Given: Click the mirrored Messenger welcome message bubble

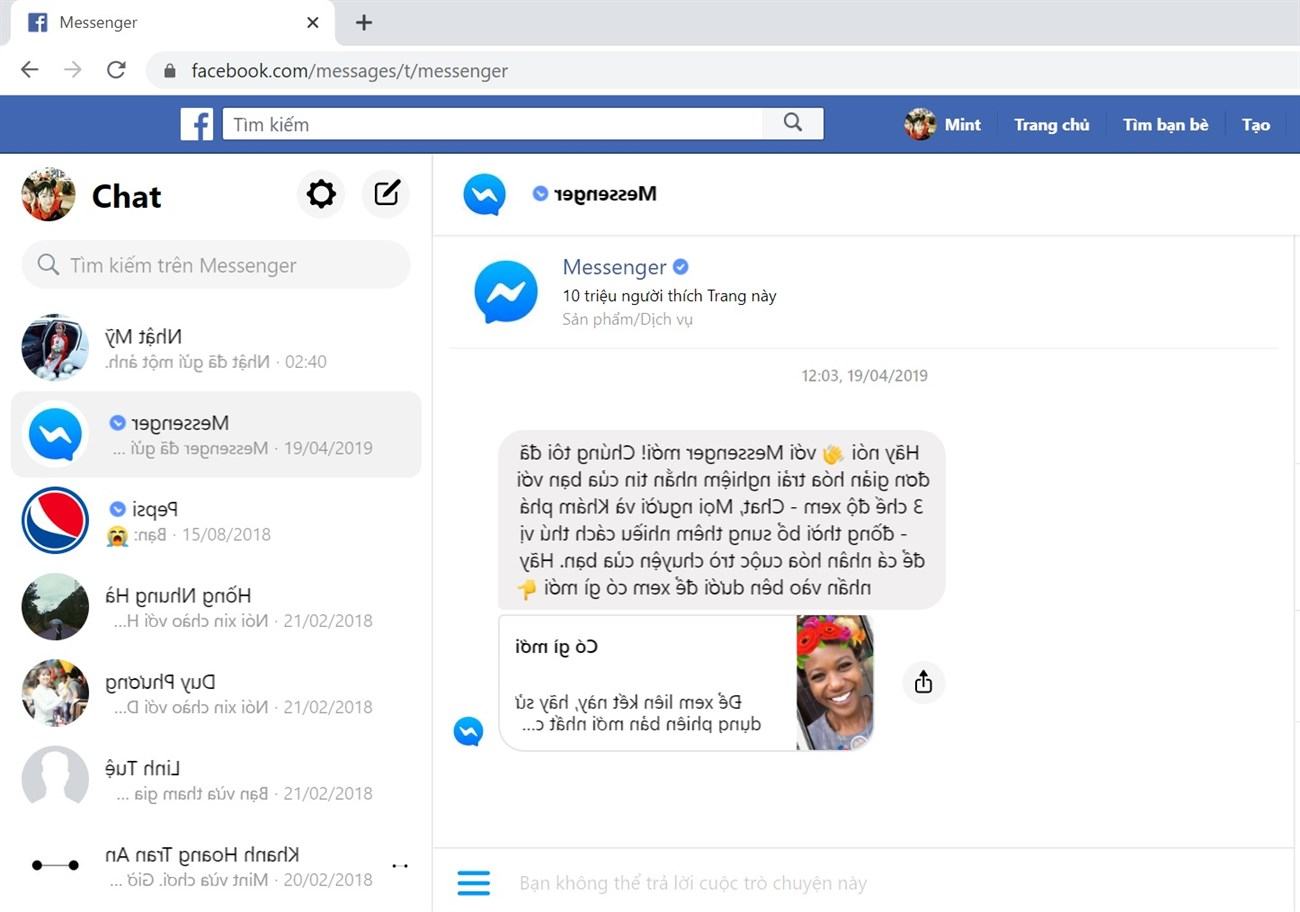Looking at the screenshot, I should (x=721, y=520).
